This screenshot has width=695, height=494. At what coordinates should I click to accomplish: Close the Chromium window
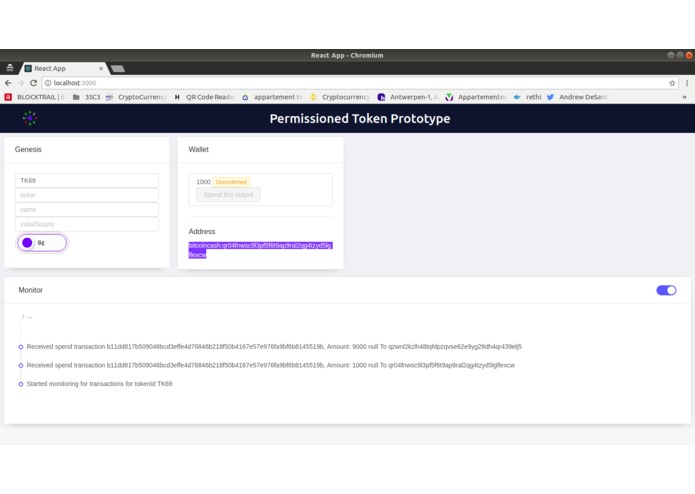[689, 55]
